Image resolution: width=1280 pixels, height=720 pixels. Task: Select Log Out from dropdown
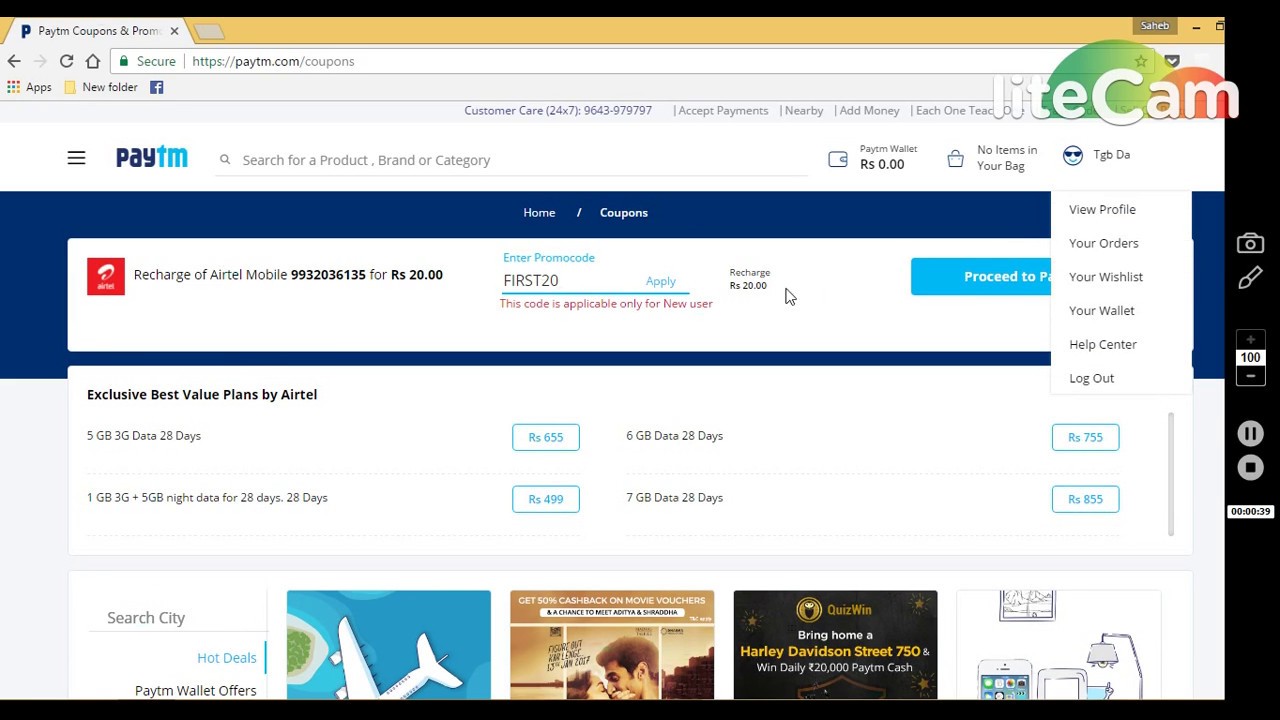pyautogui.click(x=1091, y=378)
